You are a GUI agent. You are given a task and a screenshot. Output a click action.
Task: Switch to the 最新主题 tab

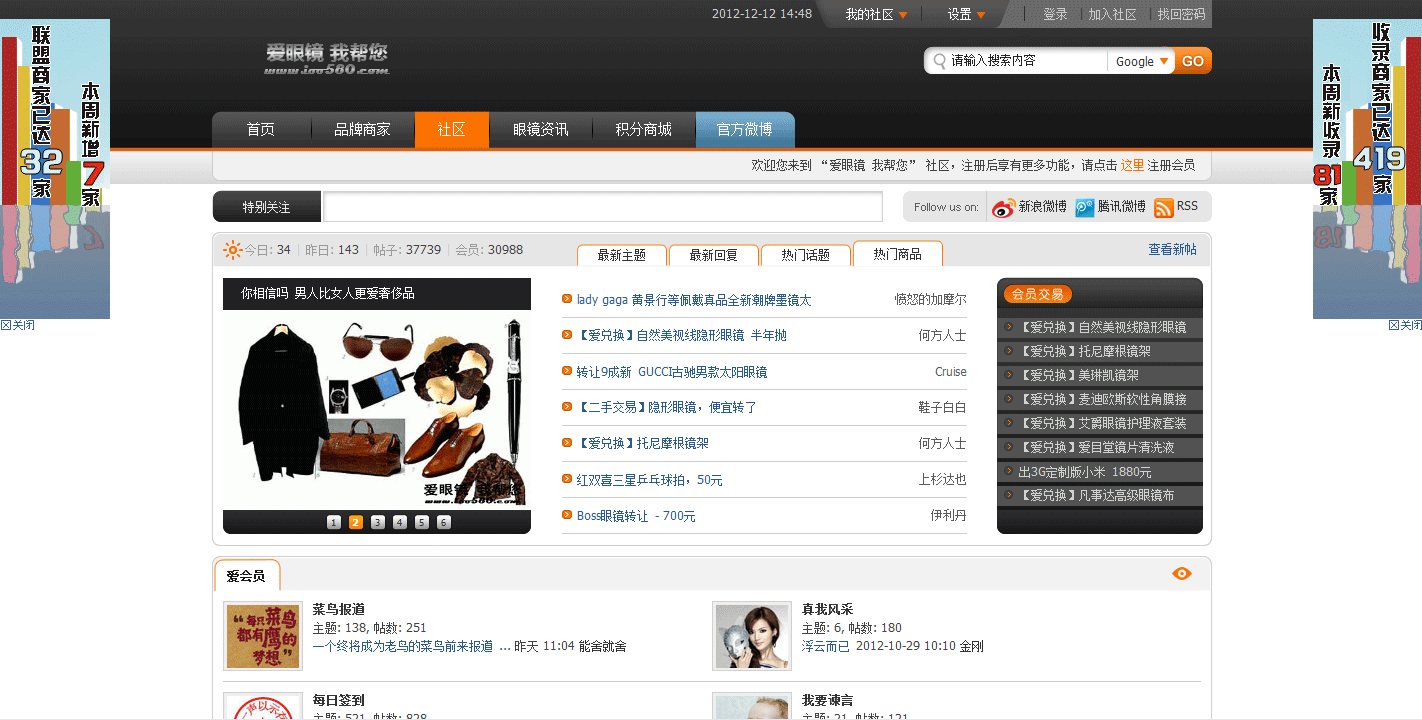(622, 255)
